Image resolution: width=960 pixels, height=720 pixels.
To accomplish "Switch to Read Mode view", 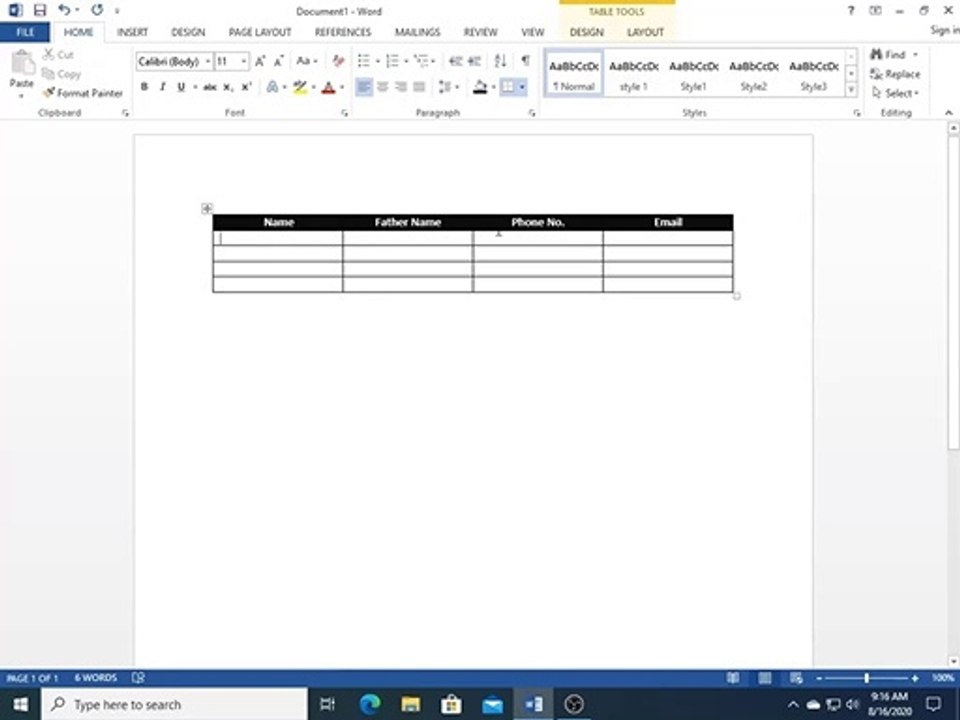I will click(x=733, y=678).
